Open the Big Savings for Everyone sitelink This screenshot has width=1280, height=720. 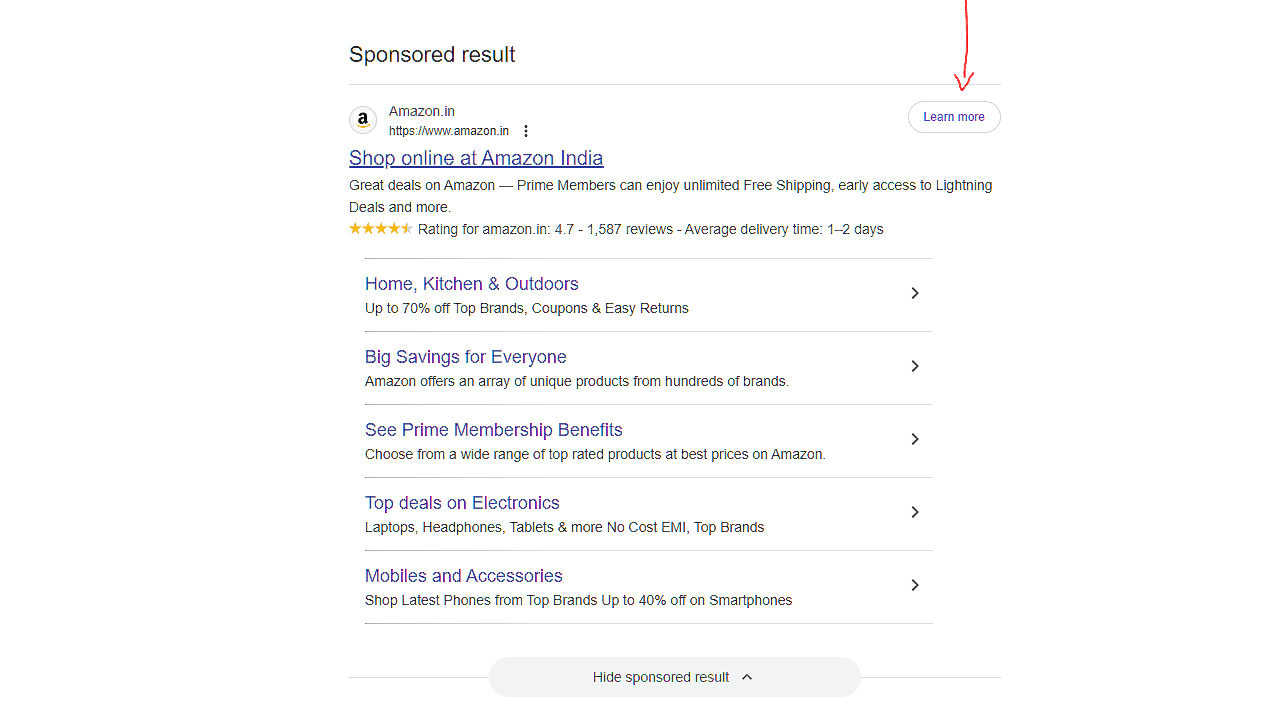tap(465, 357)
